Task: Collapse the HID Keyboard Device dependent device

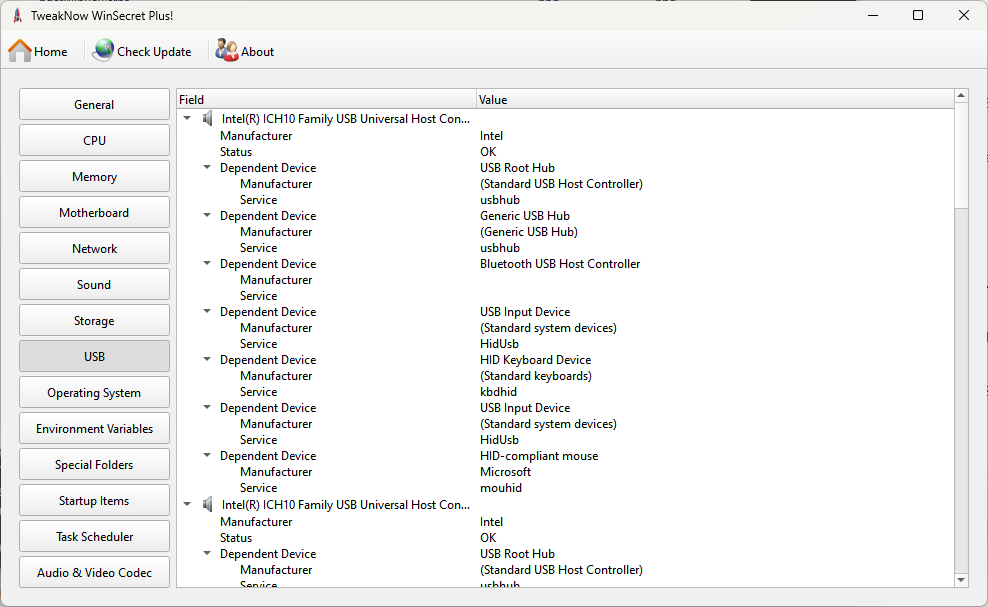Action: coord(207,359)
